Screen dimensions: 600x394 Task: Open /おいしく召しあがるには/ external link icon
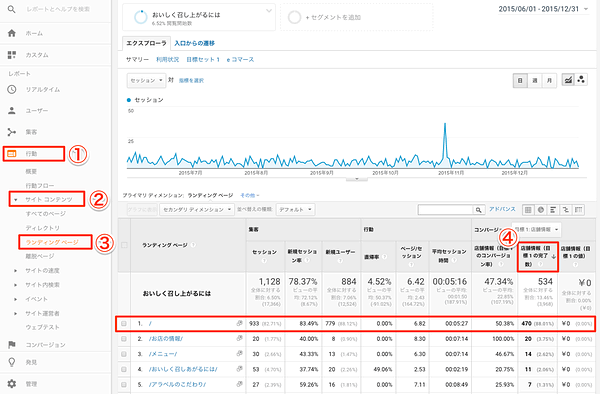(x=240, y=369)
